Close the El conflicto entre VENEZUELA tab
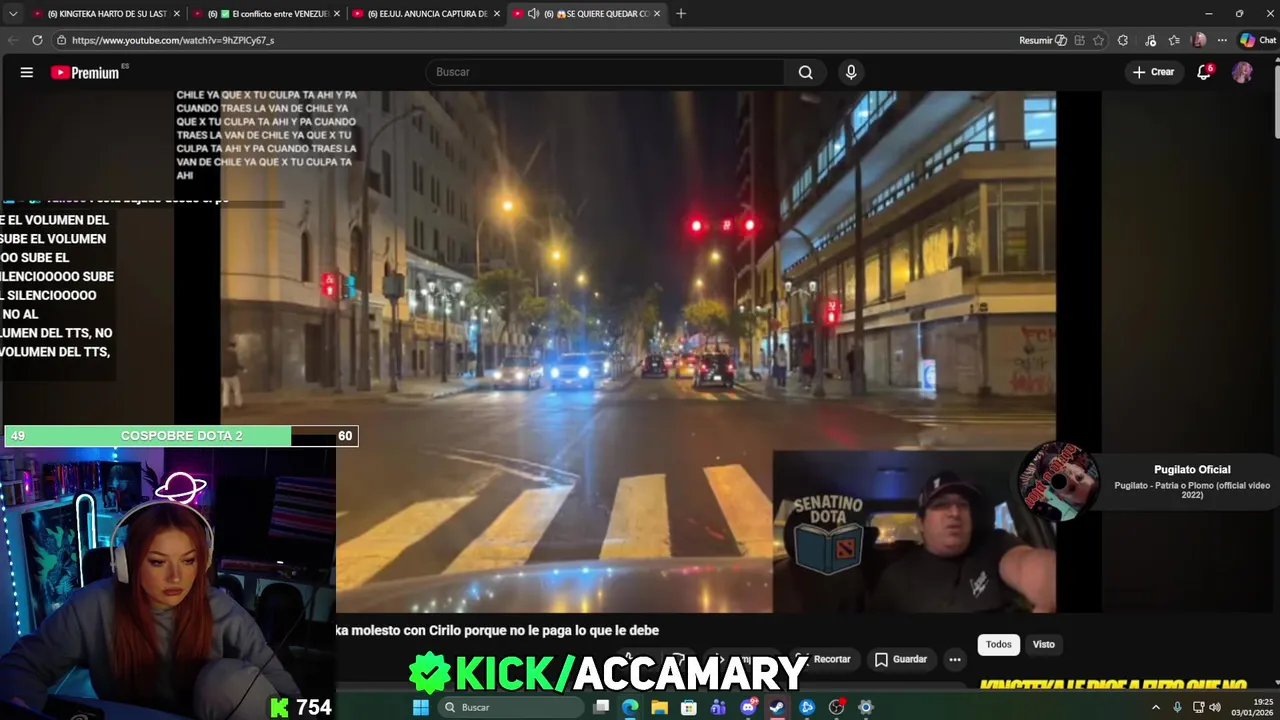Image resolution: width=1280 pixels, height=720 pixels. tap(337, 14)
